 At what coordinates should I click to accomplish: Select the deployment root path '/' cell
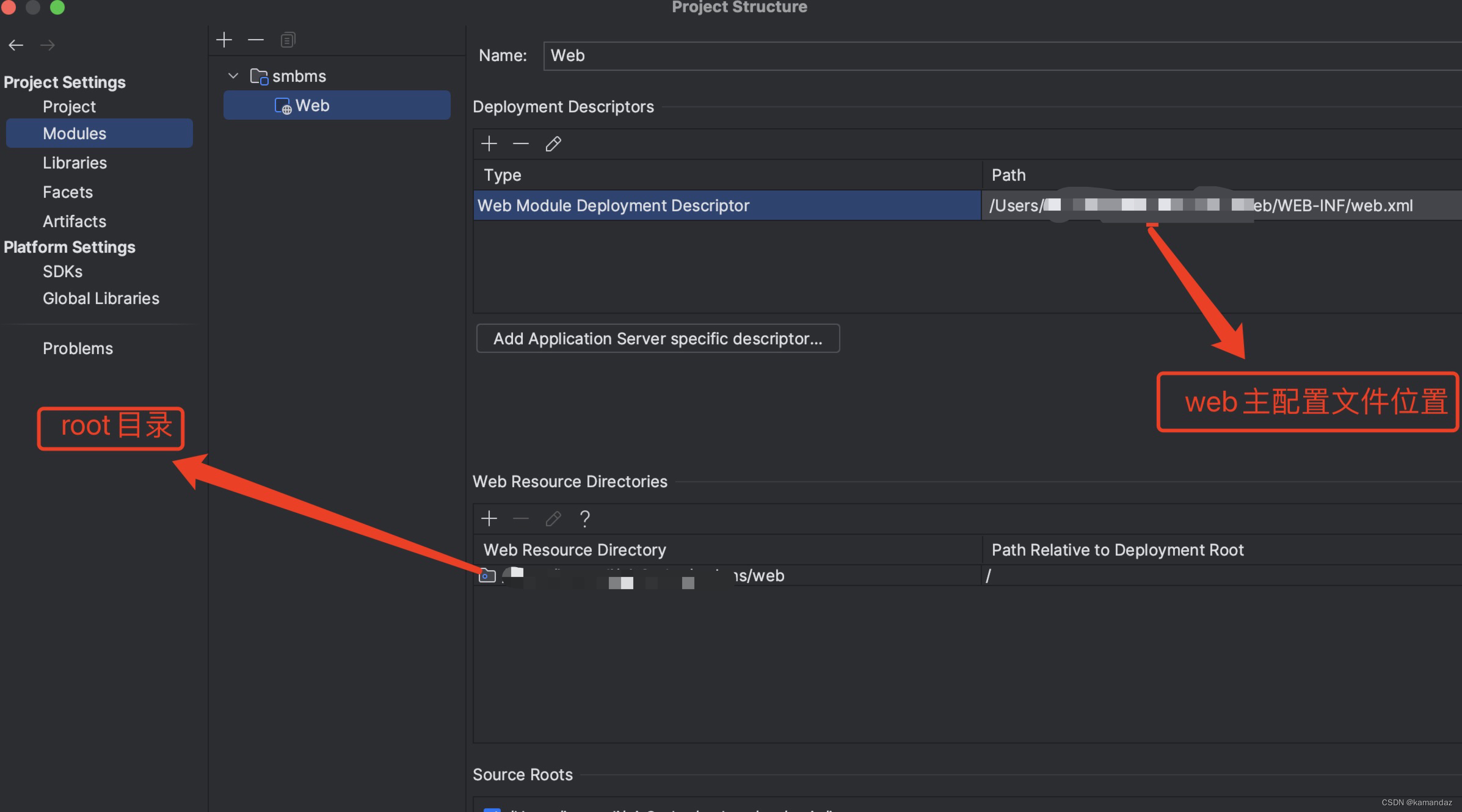pos(1222,576)
